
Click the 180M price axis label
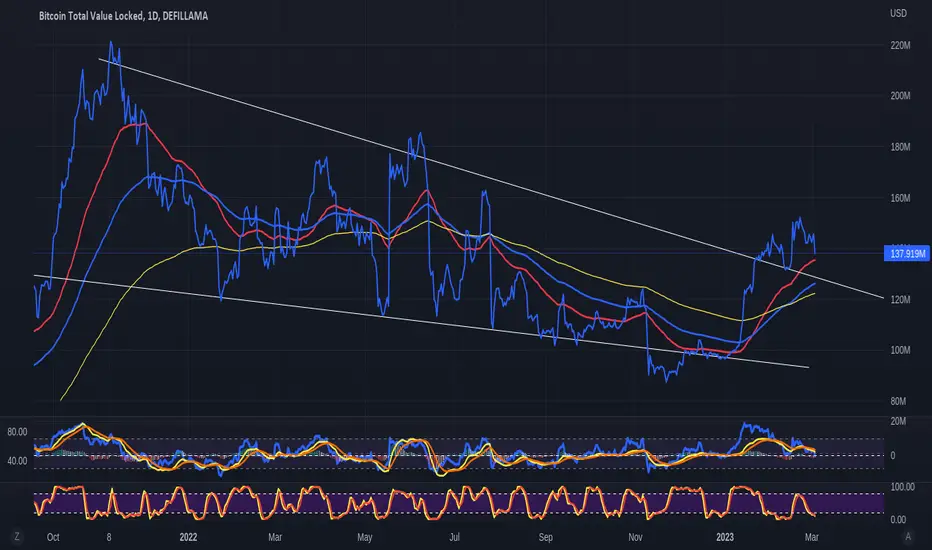pyautogui.click(x=900, y=147)
